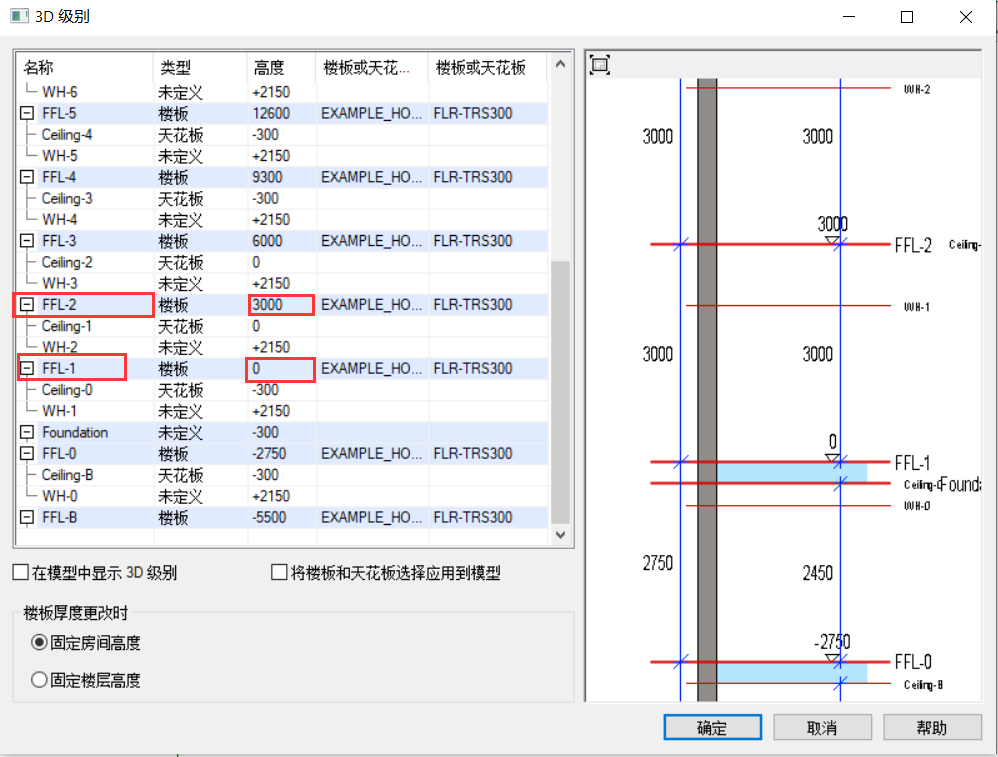Collapse the FFL-3 tree node
Image resolution: width=998 pixels, height=757 pixels.
click(x=27, y=241)
